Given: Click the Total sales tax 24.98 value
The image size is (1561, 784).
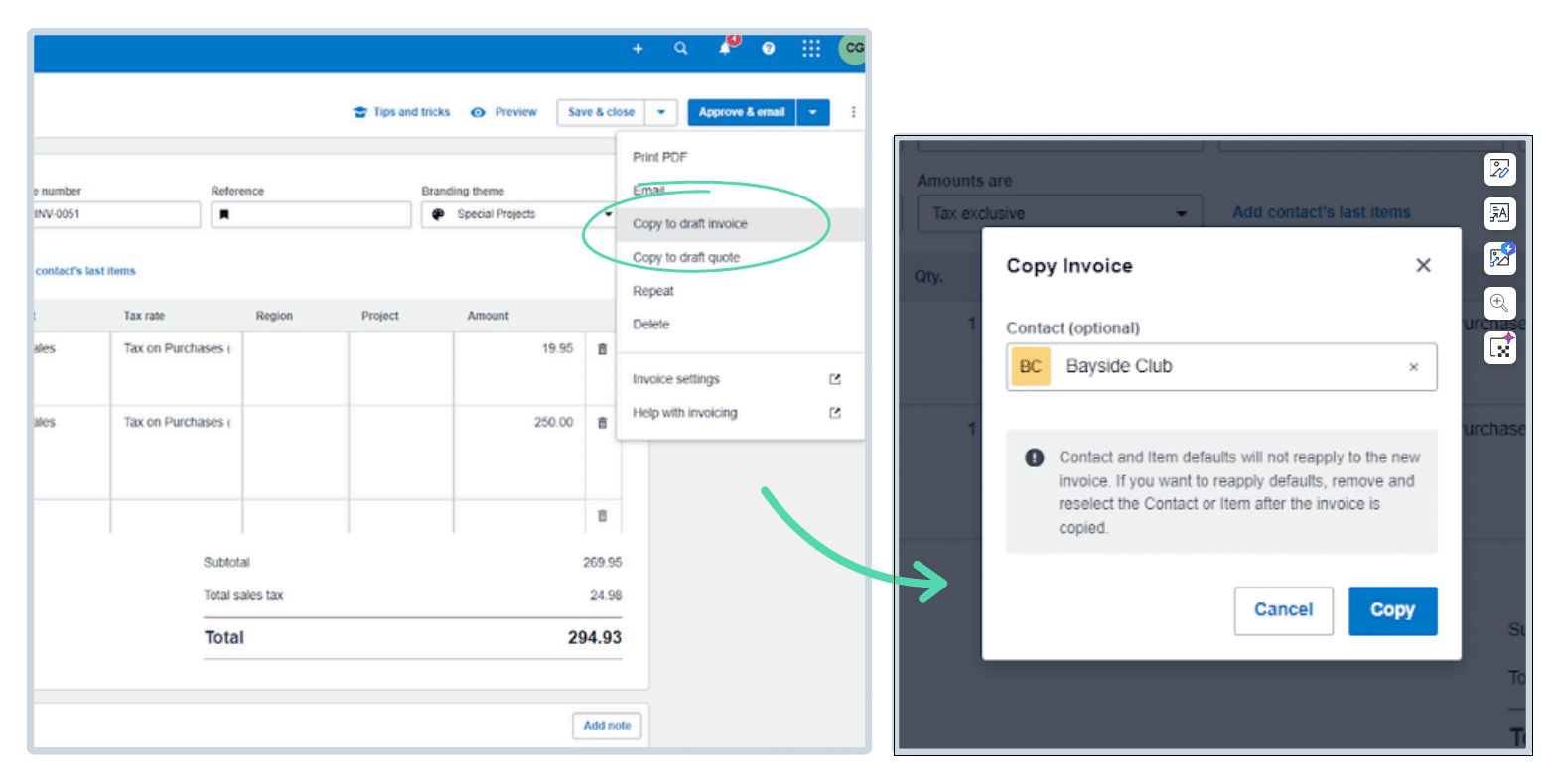Looking at the screenshot, I should click(606, 596).
